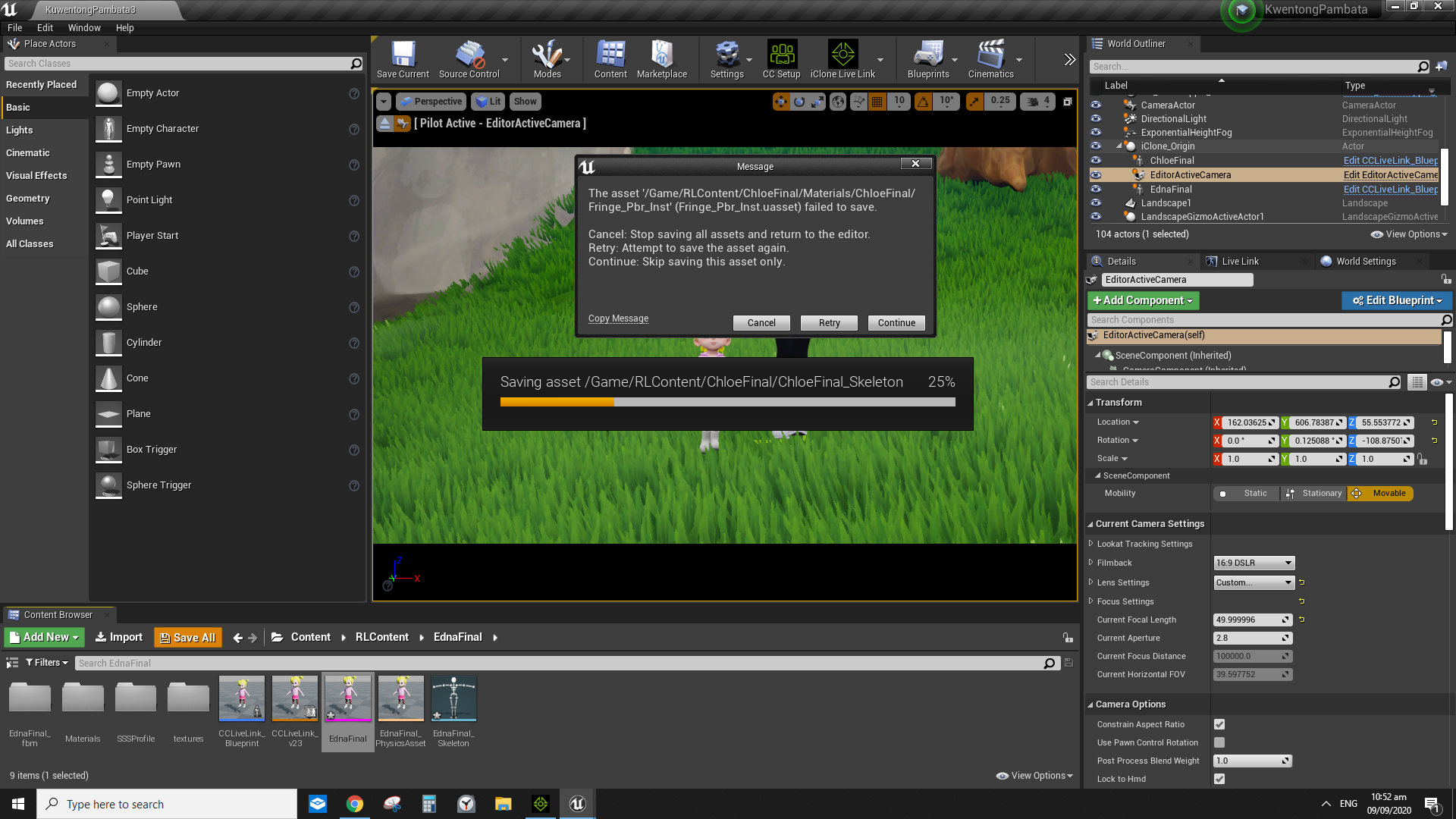Open the Marketplace toolbar icon
The image size is (1456, 819).
pos(662,59)
